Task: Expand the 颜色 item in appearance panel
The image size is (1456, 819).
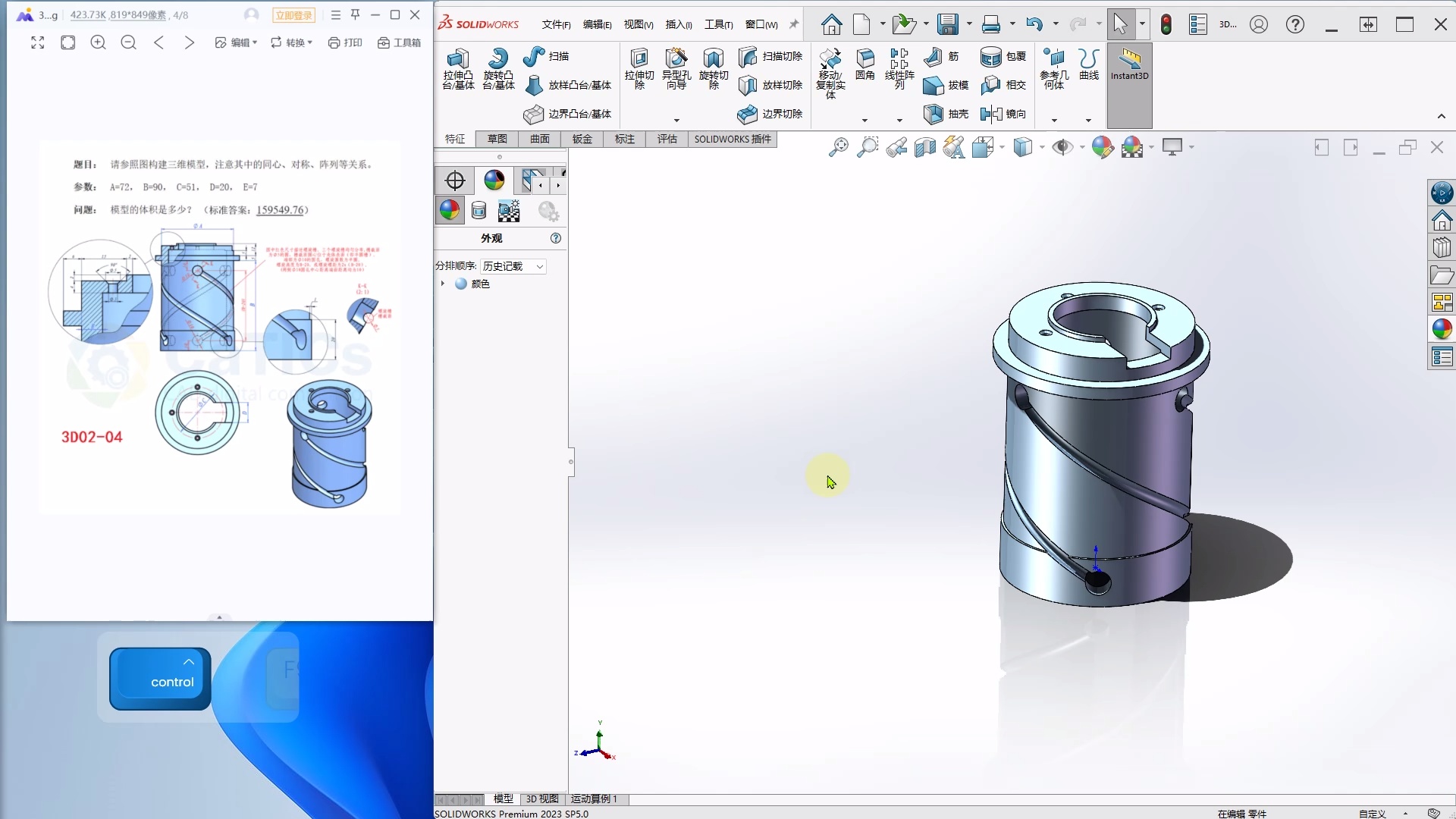Action: click(x=442, y=284)
